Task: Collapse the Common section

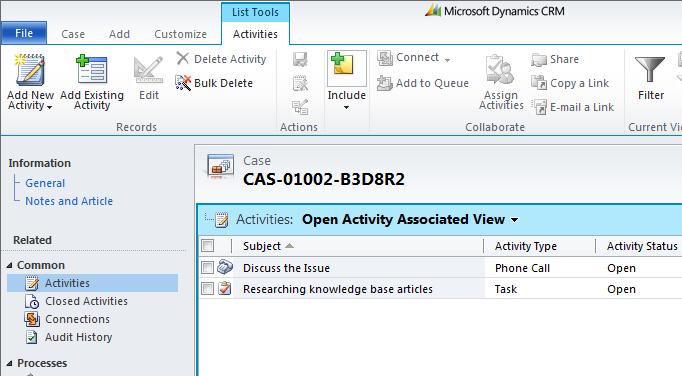Action: click(10, 265)
